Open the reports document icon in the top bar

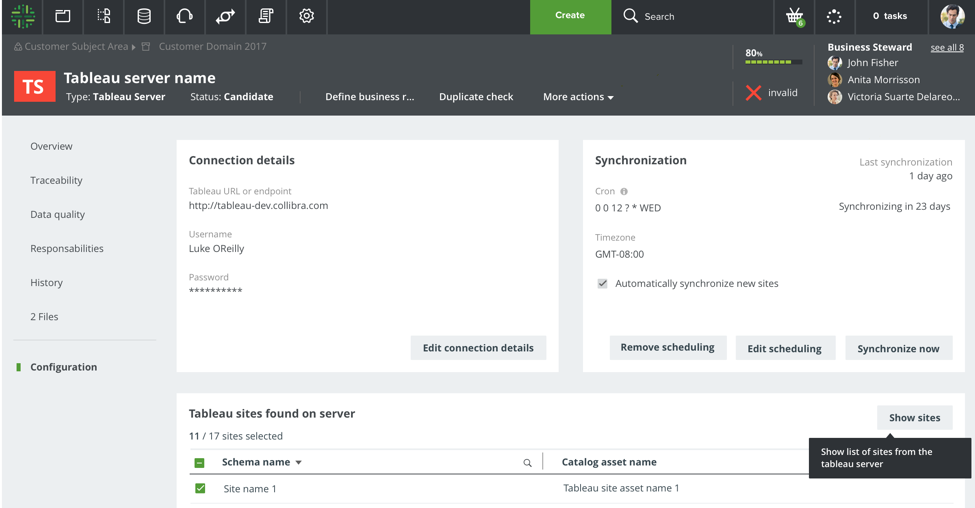coord(266,16)
